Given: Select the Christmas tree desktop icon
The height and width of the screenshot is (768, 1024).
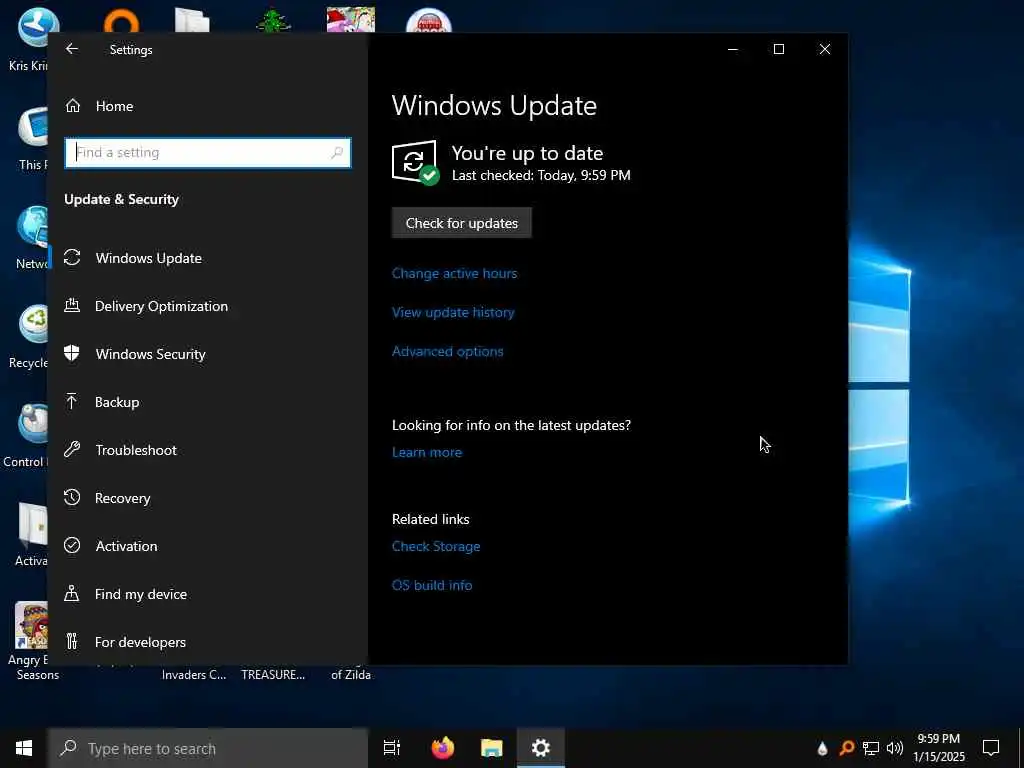Looking at the screenshot, I should pos(273,21).
